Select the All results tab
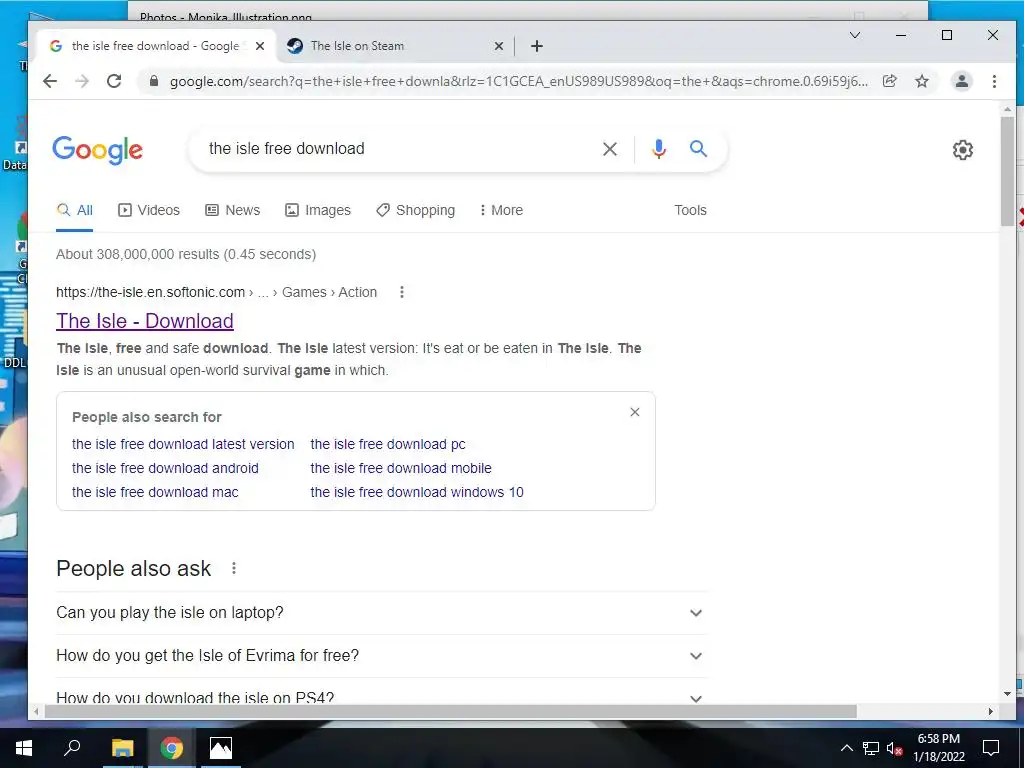Viewport: 1024px width, 768px height. tap(74, 210)
